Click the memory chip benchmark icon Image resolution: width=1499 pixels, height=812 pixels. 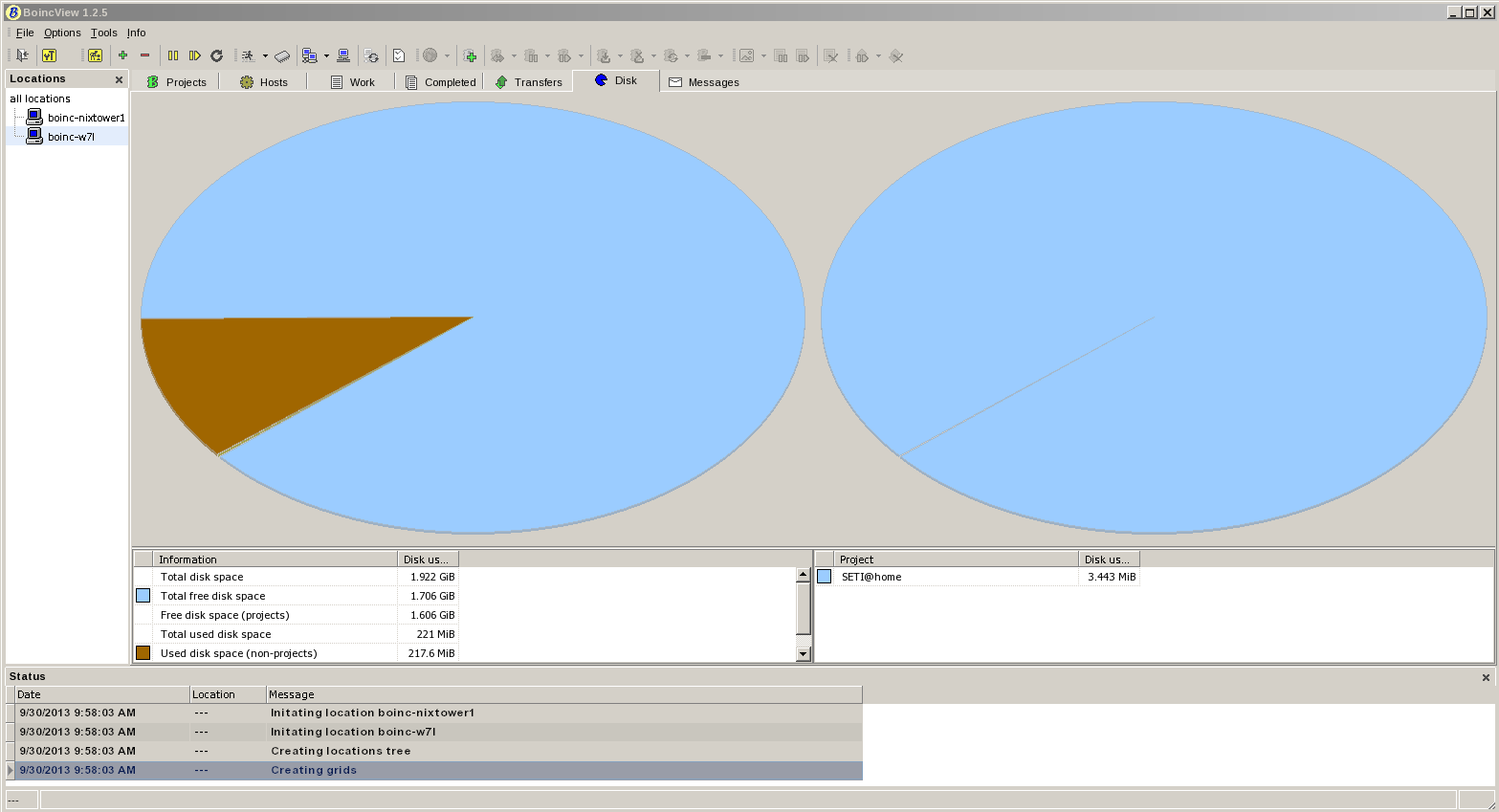pyautogui.click(x=282, y=55)
